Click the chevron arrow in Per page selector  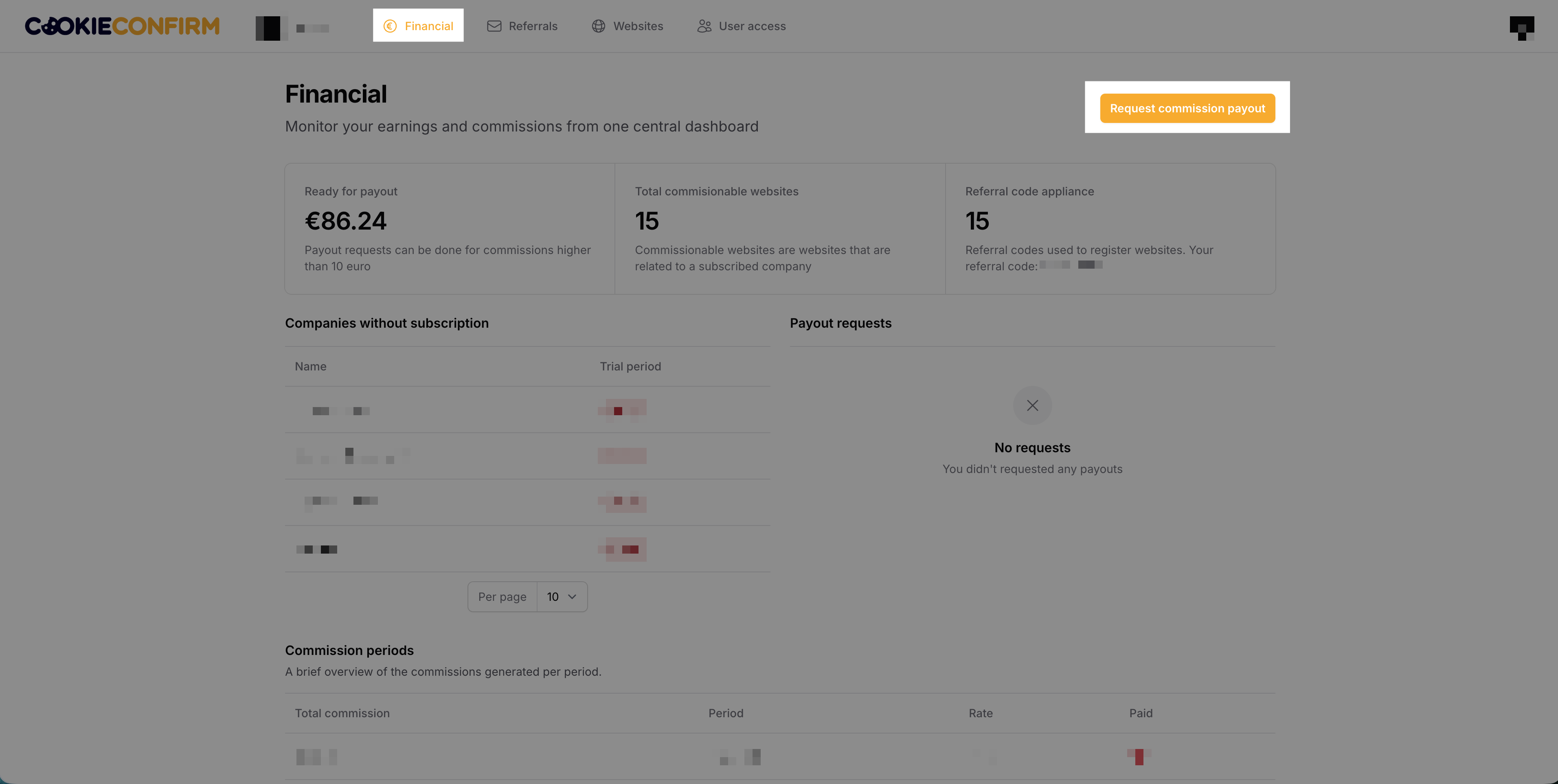click(572, 597)
